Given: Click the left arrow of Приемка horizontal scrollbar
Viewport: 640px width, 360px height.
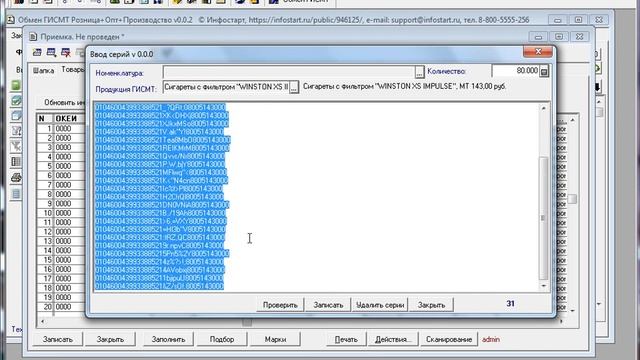Looking at the screenshot, I should tap(42, 322).
